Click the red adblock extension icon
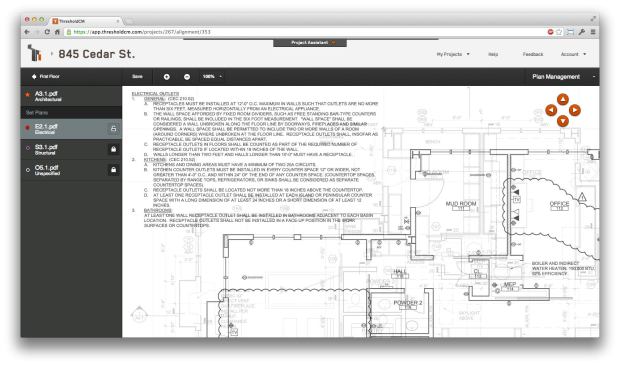620x366 pixels. (x=550, y=32)
